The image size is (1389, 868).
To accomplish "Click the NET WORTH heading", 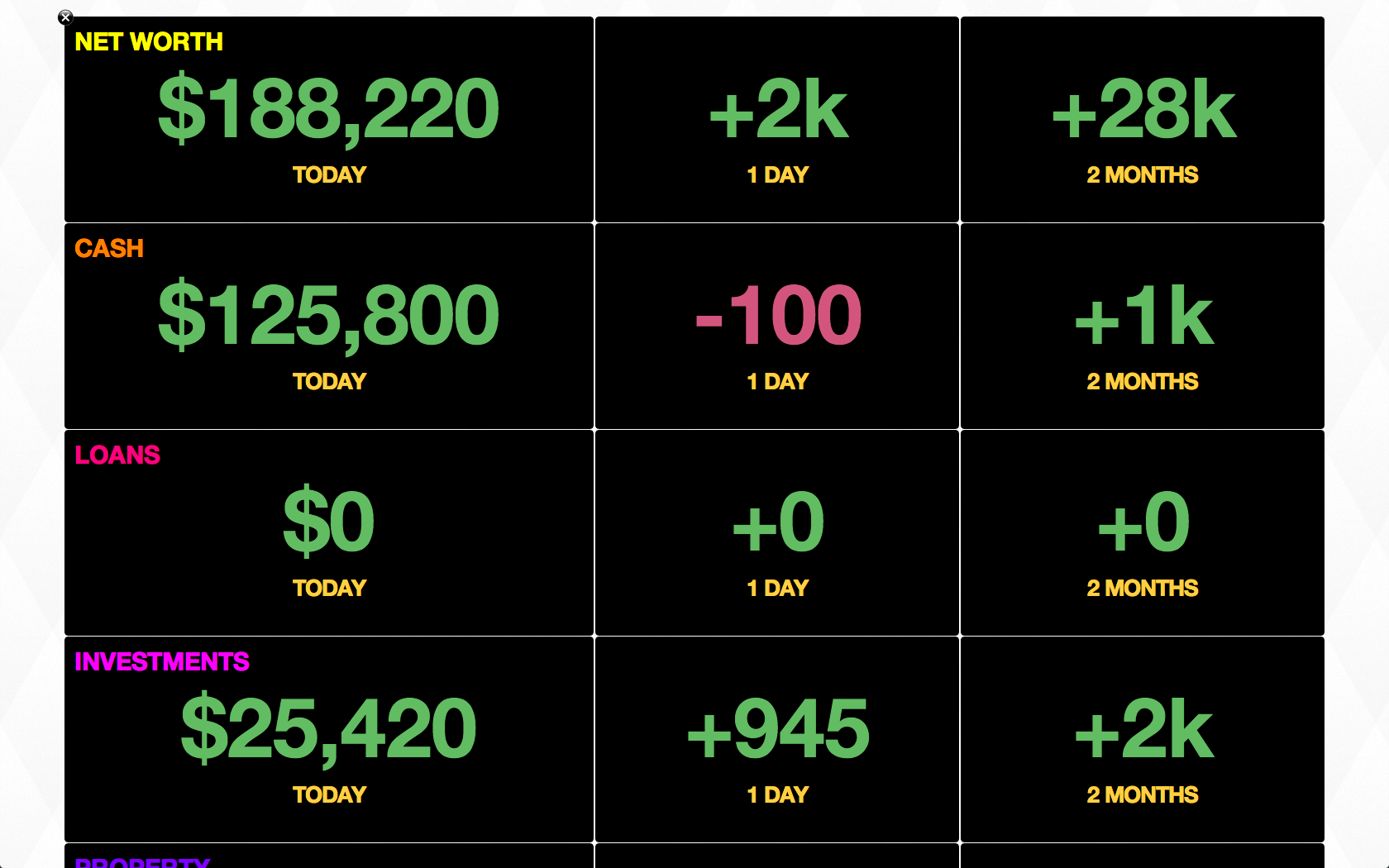I will click(x=149, y=42).
